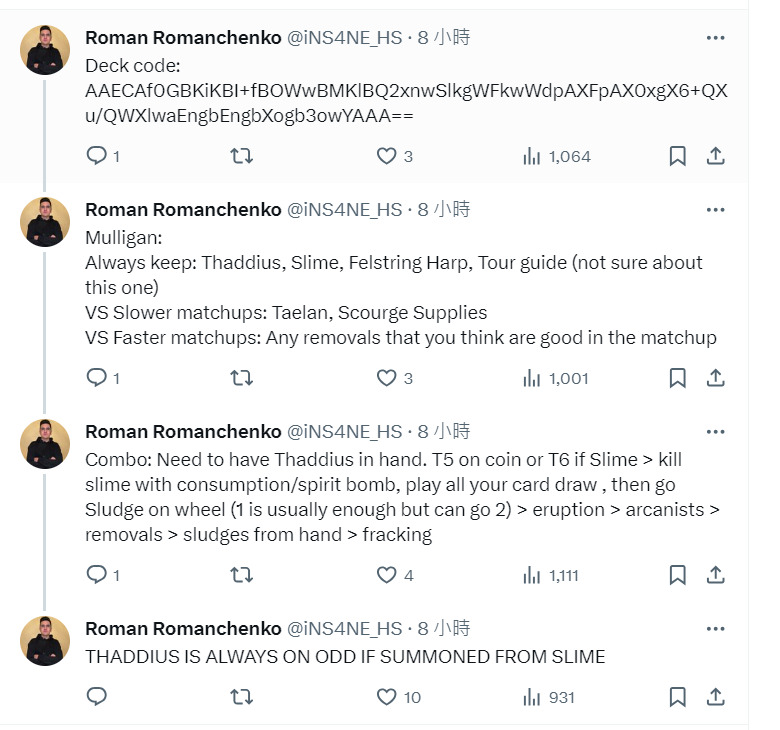Image resolution: width=780 pixels, height=730 pixels.
Task: Like the Deck code tweet
Action: pyautogui.click(x=386, y=156)
